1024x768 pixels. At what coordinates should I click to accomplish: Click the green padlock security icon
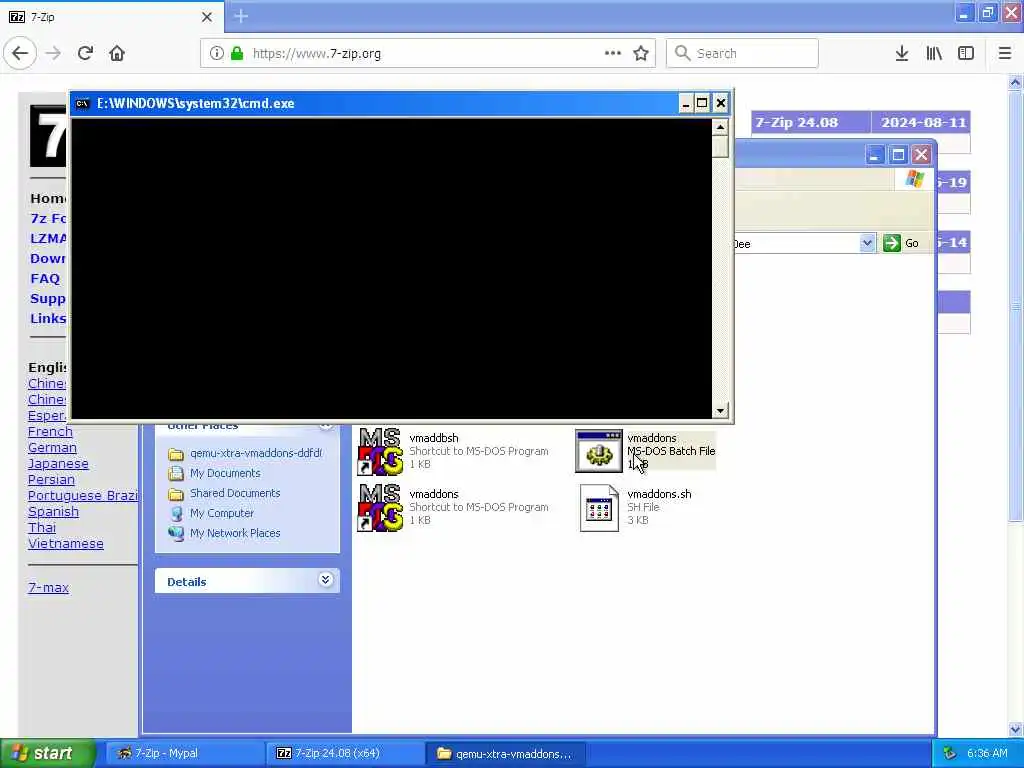point(237,54)
